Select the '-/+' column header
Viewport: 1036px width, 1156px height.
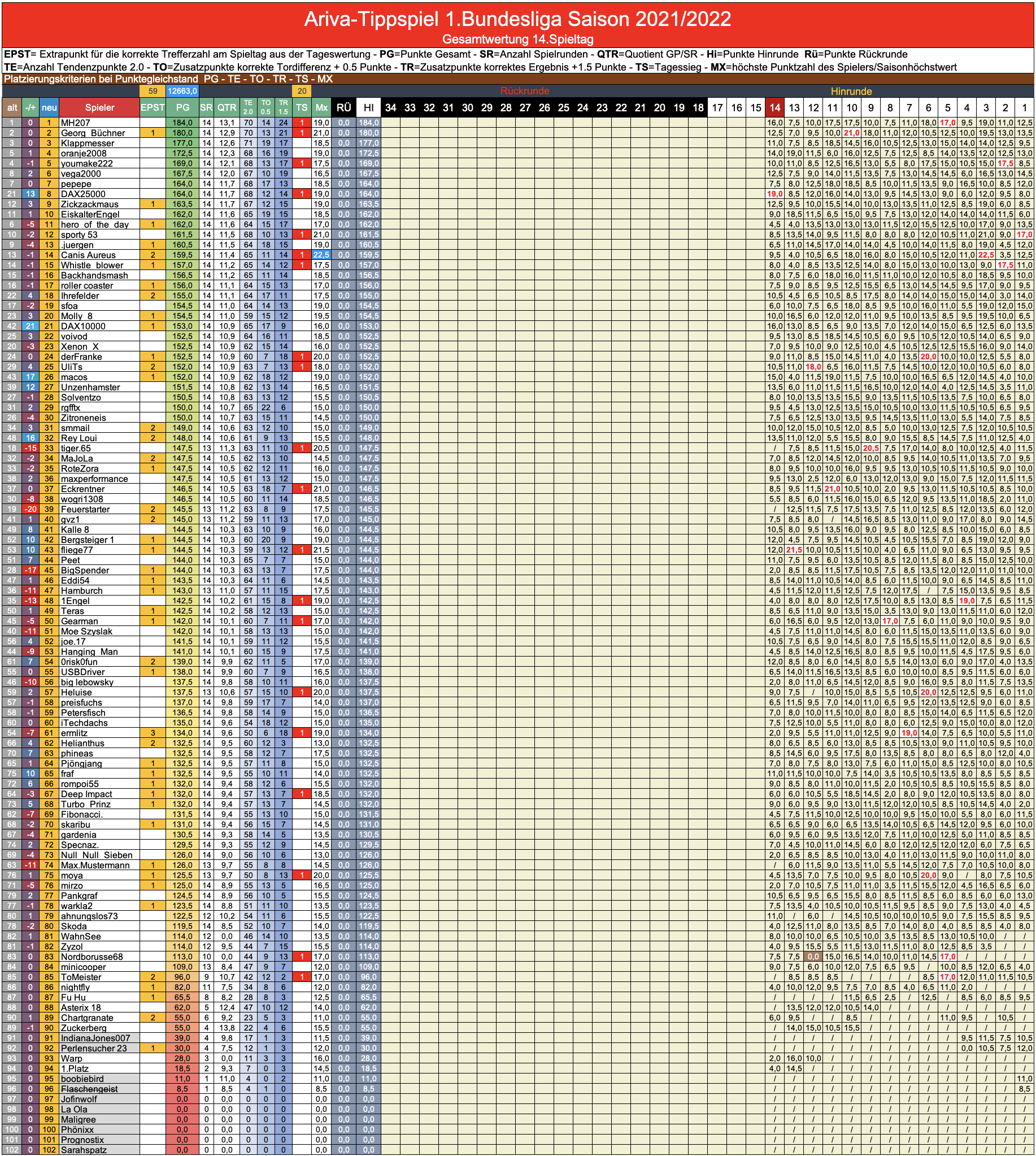coord(30,107)
